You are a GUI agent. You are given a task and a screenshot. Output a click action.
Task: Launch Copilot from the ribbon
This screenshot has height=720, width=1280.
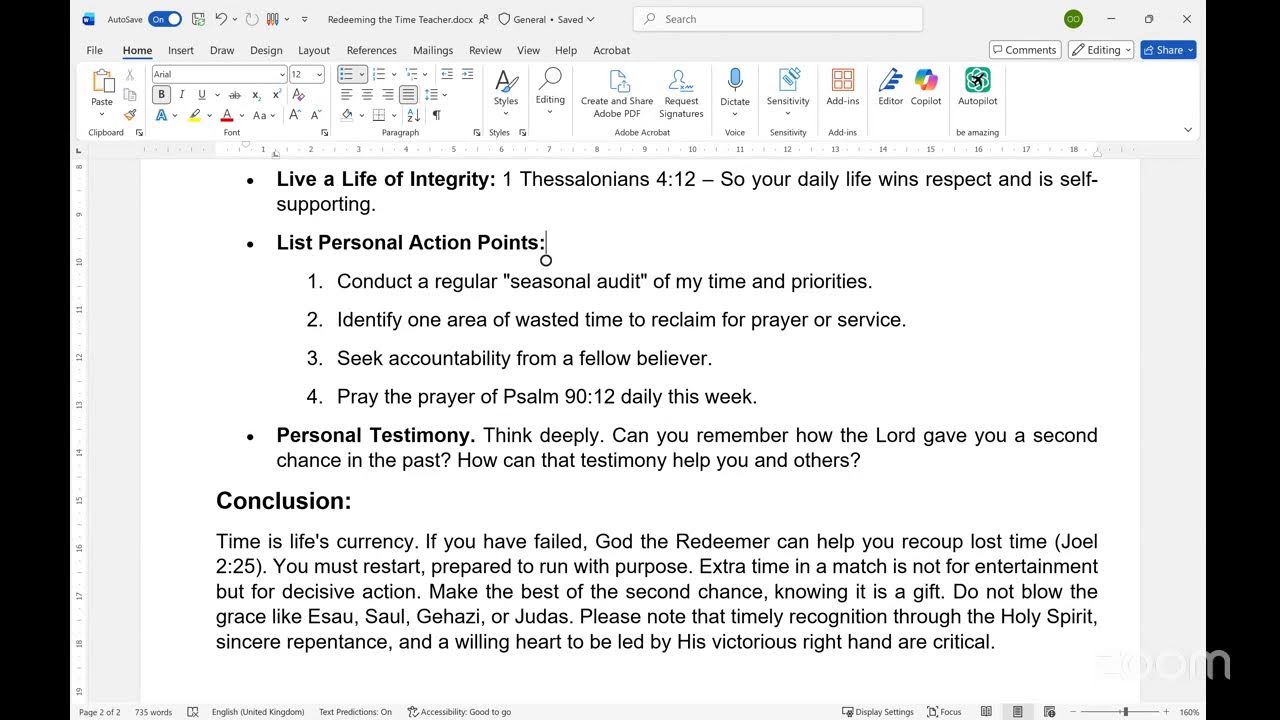(x=926, y=87)
